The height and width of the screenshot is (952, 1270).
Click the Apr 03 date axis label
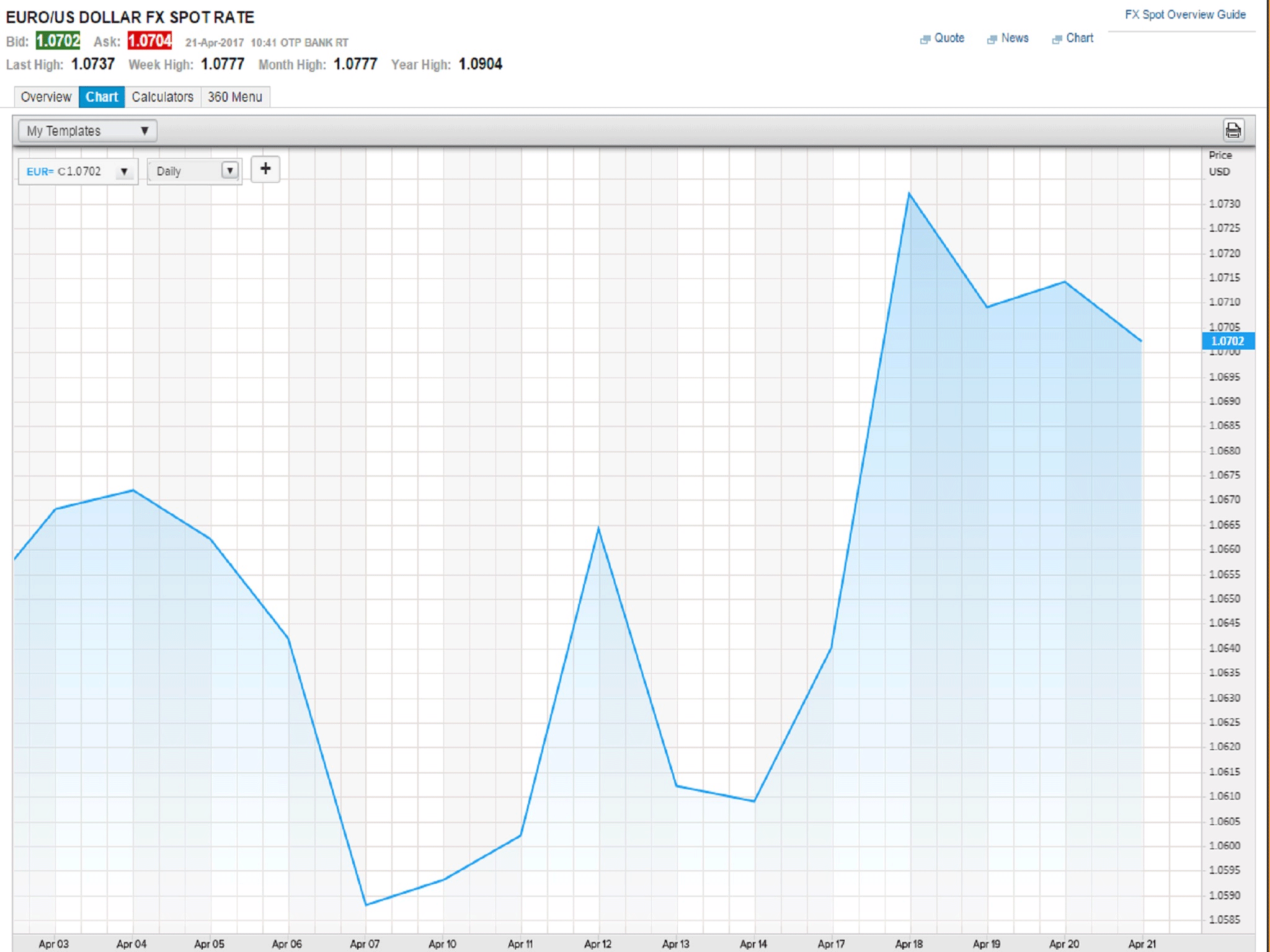tap(54, 943)
